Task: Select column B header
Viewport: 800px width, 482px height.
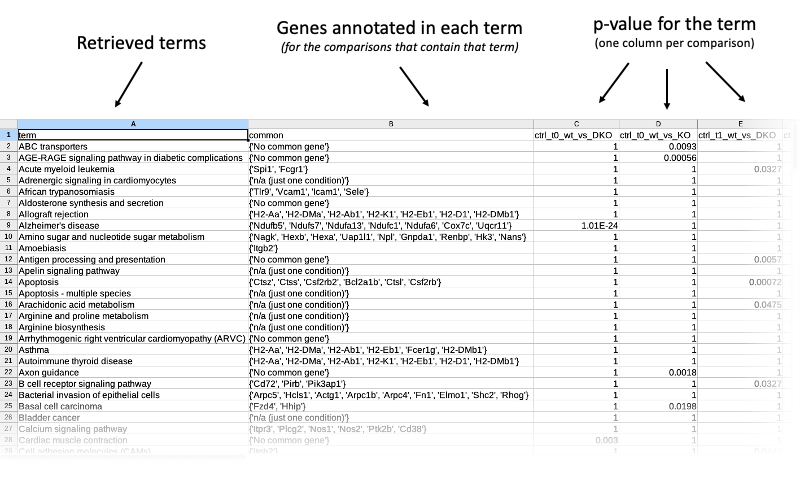Action: 390,123
